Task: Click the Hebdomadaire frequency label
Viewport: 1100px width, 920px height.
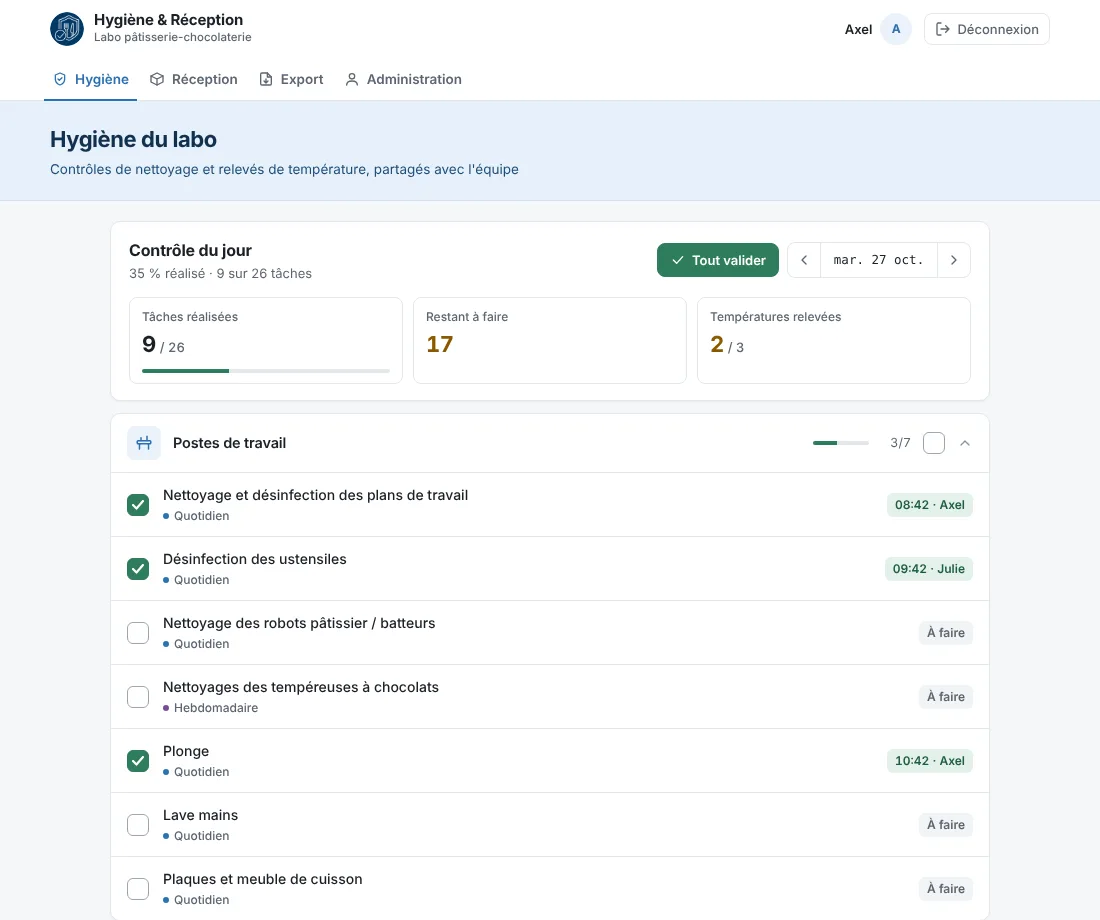Action: pos(216,708)
